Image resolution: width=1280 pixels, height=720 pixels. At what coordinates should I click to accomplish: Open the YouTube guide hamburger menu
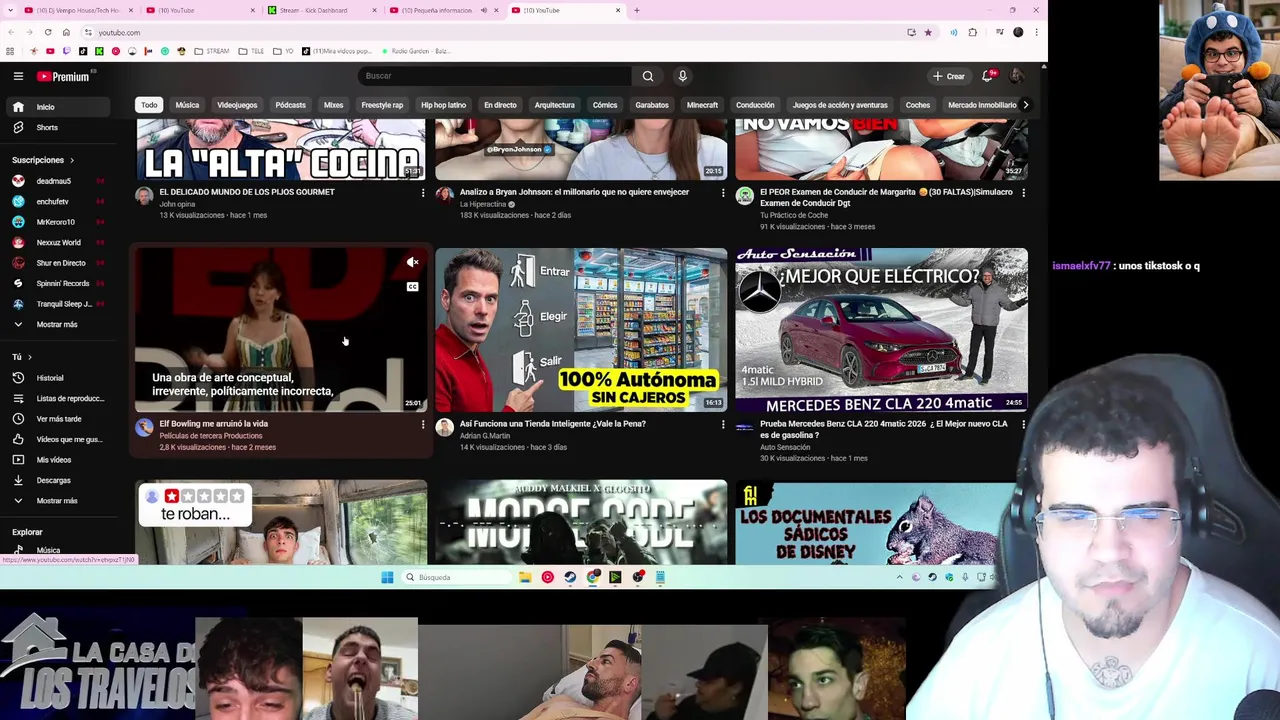pos(18,76)
